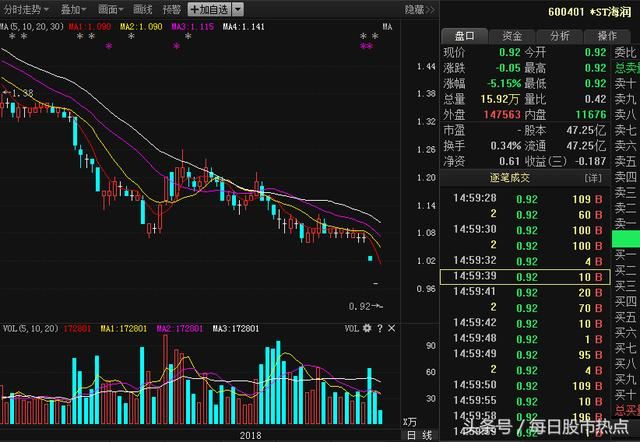The image size is (640, 442).
Task: Select the 14:59:32 trade row
Action: click(x=525, y=261)
